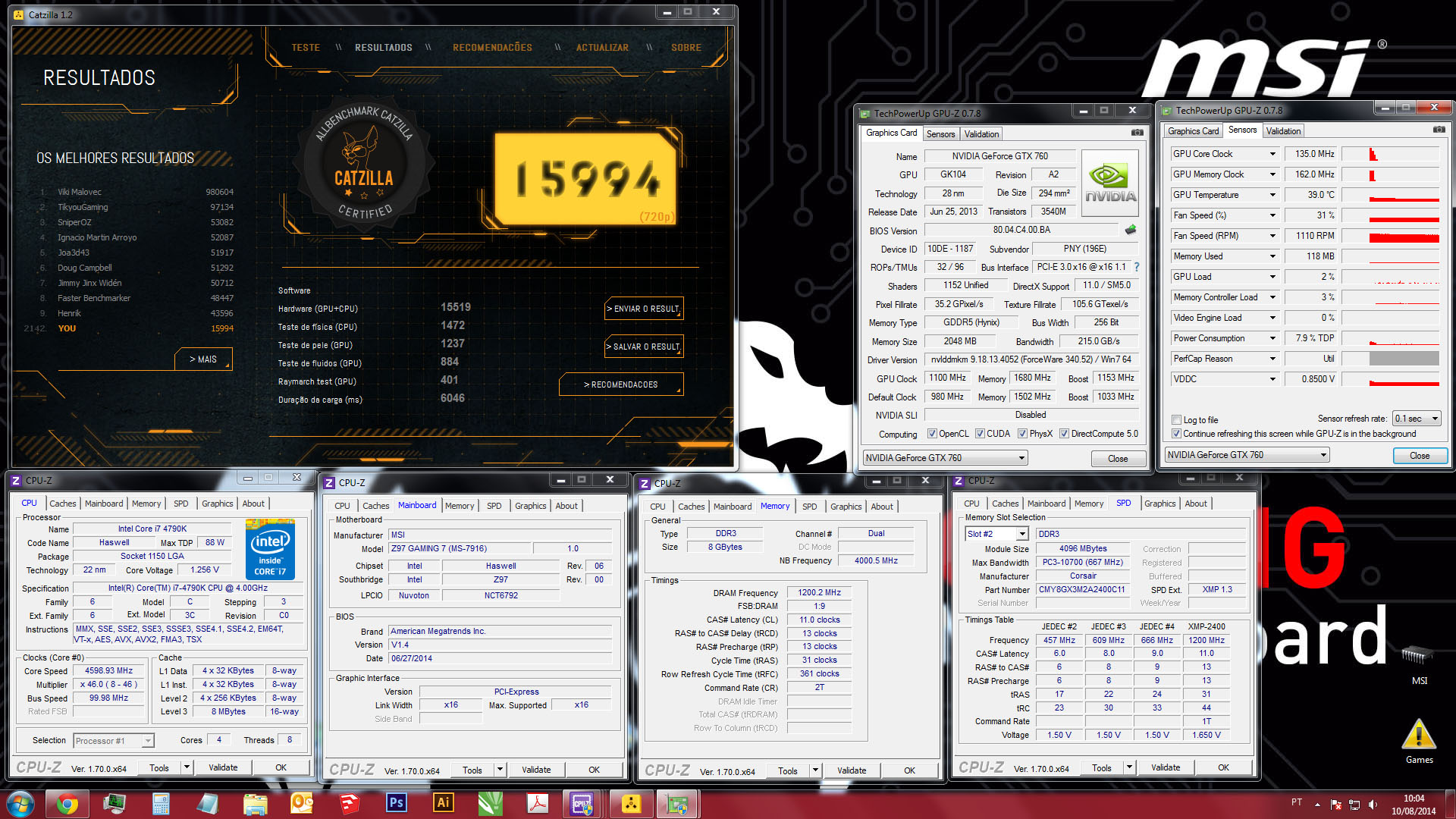Click the Part Number field CMY8GX3M2A2400C11

click(1083, 590)
